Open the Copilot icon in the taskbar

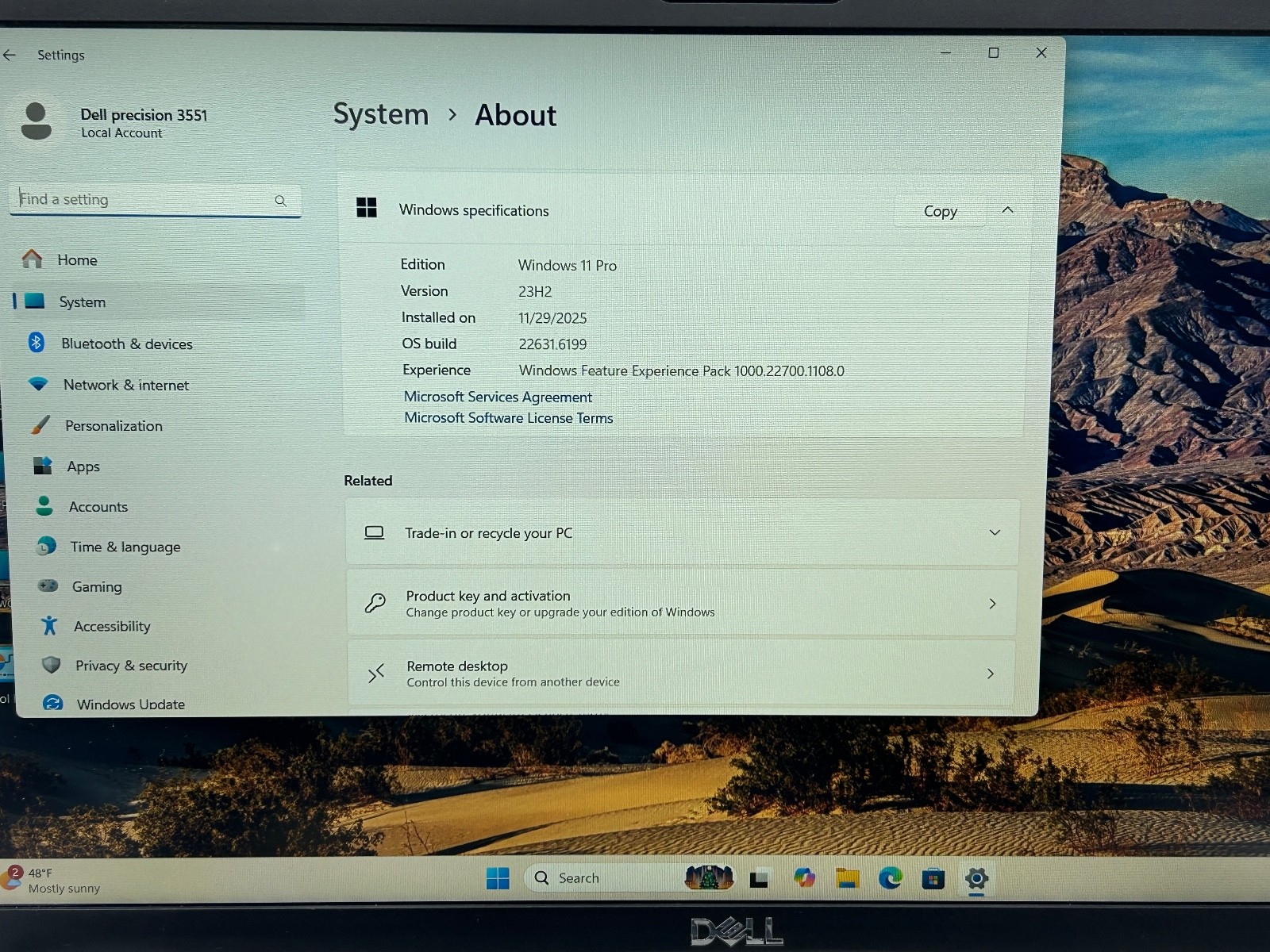[804, 877]
